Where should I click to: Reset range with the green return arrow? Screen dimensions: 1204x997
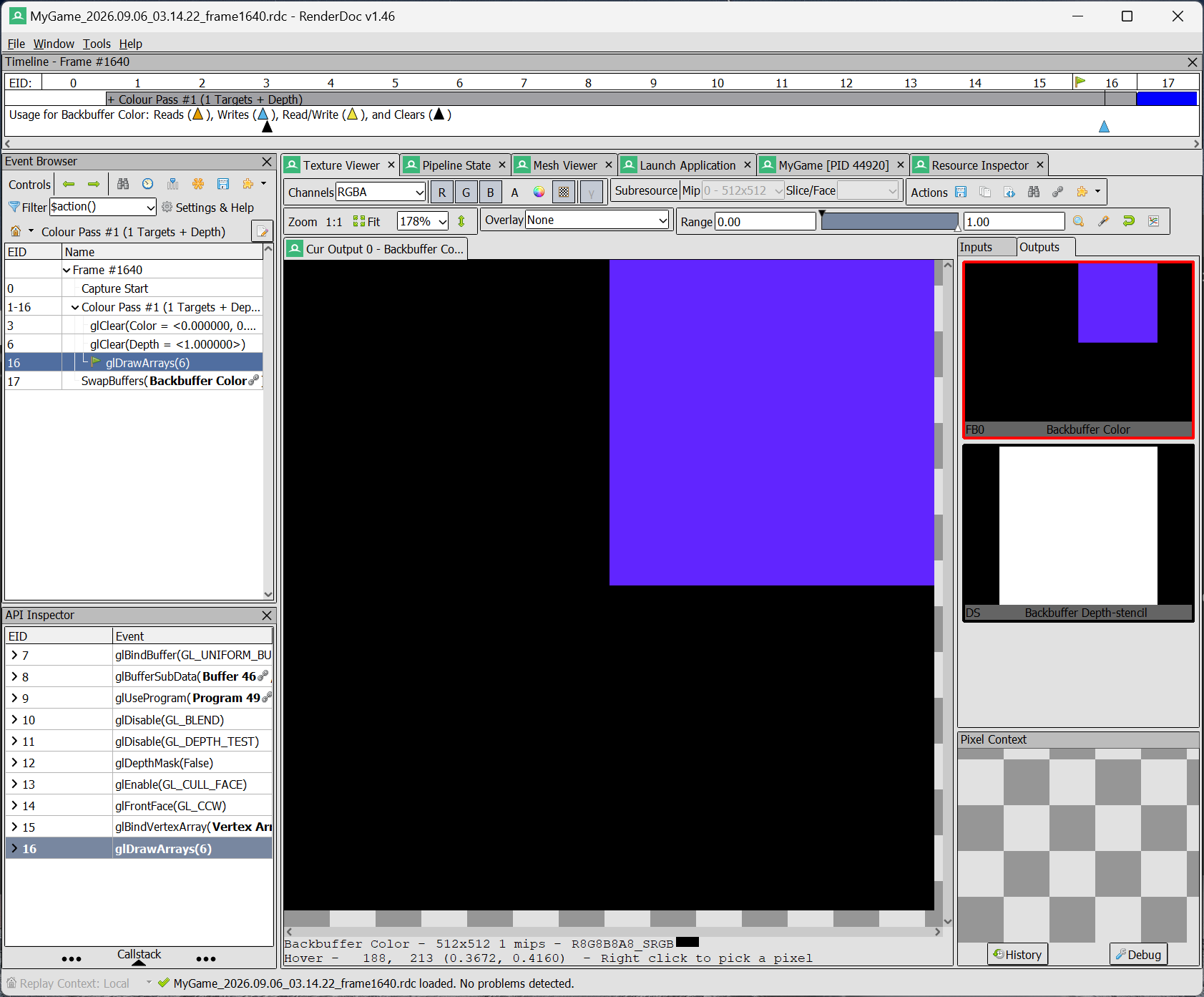1129,222
